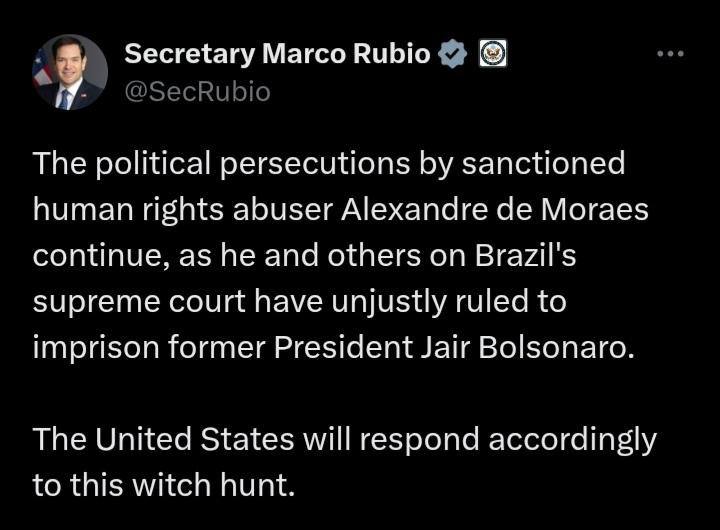Click the phrase 'witch hunt' ending the post
The height and width of the screenshot is (530, 720).
tap(214, 485)
